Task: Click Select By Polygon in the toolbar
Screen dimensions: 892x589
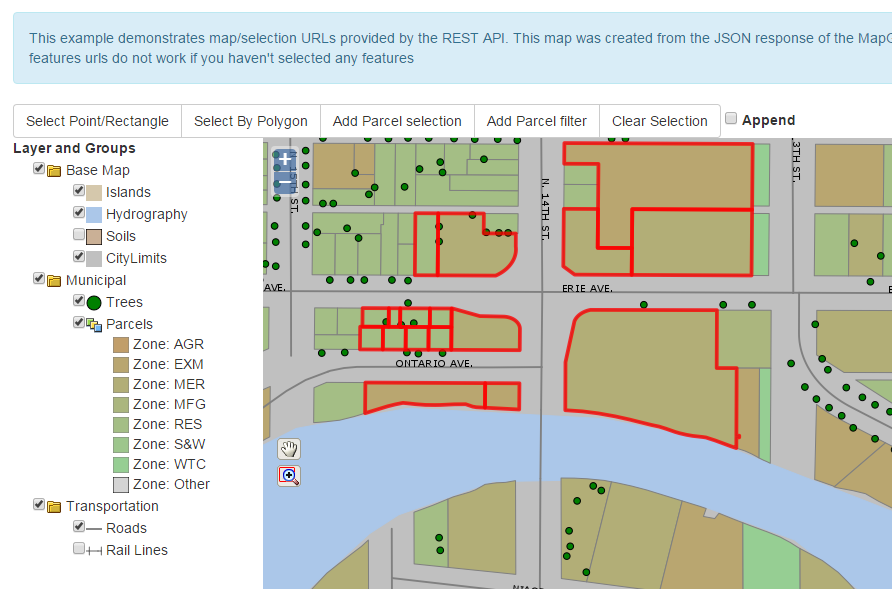Action: [250, 120]
